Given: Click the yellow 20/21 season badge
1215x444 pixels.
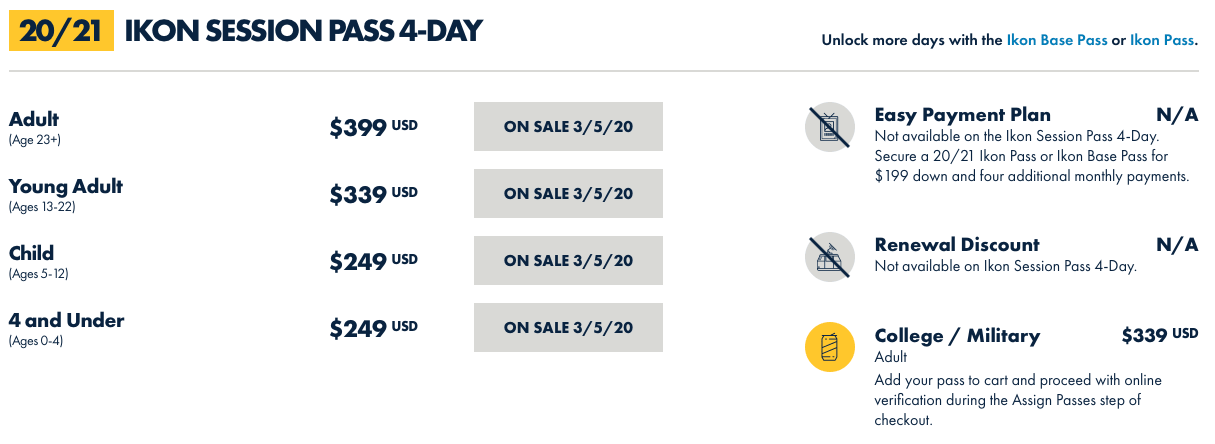Looking at the screenshot, I should 61,31.
